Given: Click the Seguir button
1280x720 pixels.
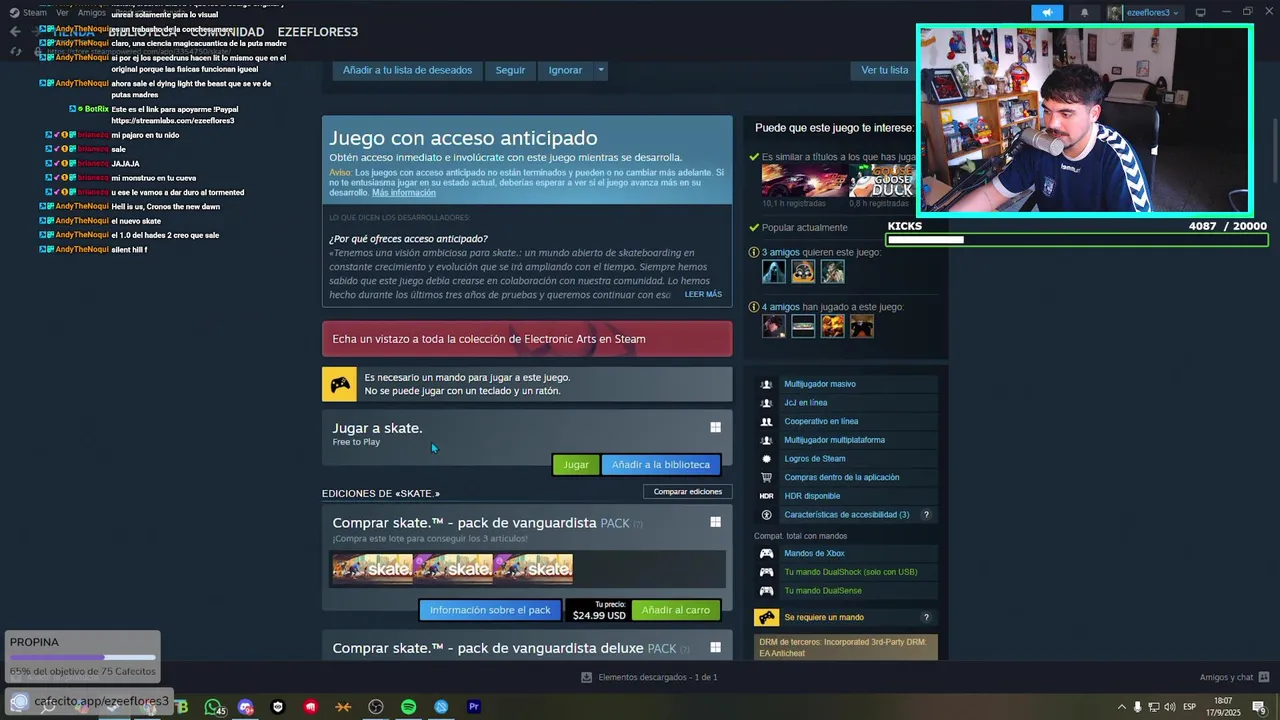Looking at the screenshot, I should (510, 70).
